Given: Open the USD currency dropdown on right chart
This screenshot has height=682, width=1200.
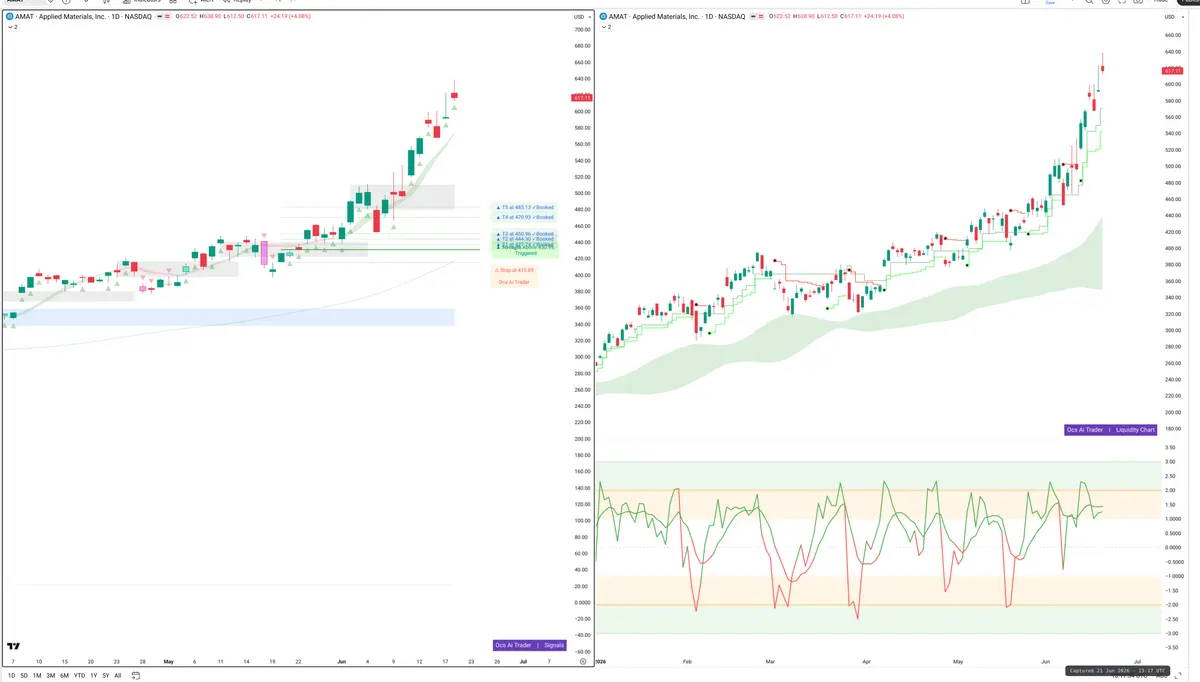Looking at the screenshot, I should point(1173,17).
